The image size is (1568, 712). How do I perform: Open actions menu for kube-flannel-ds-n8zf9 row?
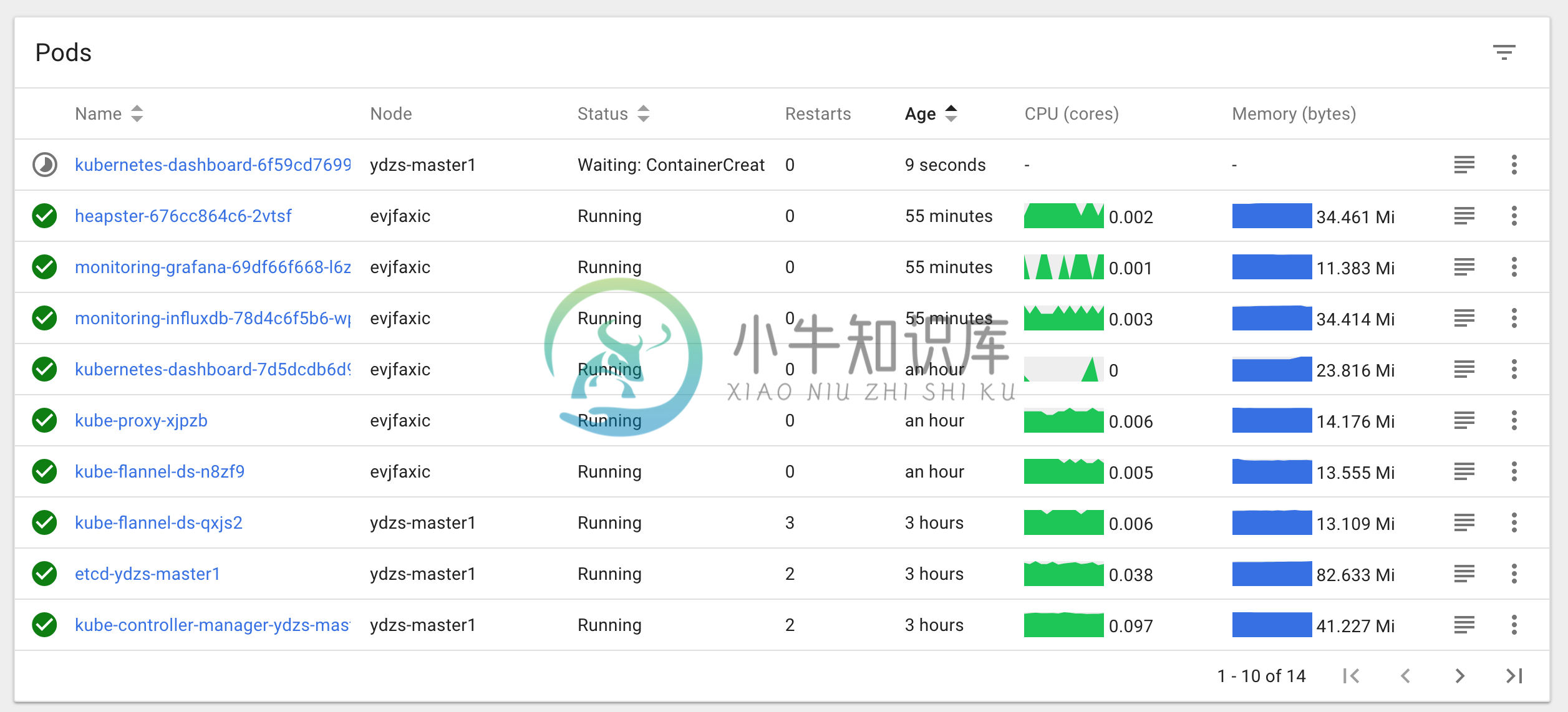coord(1514,471)
